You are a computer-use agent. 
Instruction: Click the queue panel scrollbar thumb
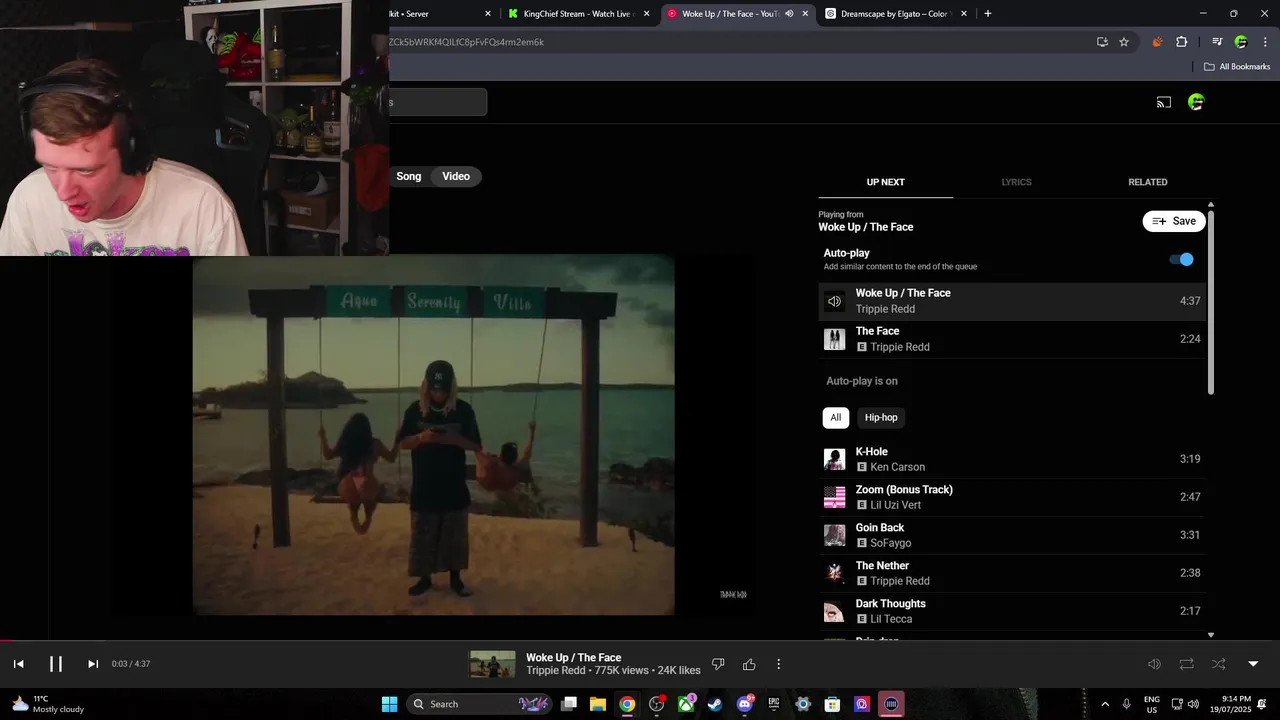(x=1211, y=300)
